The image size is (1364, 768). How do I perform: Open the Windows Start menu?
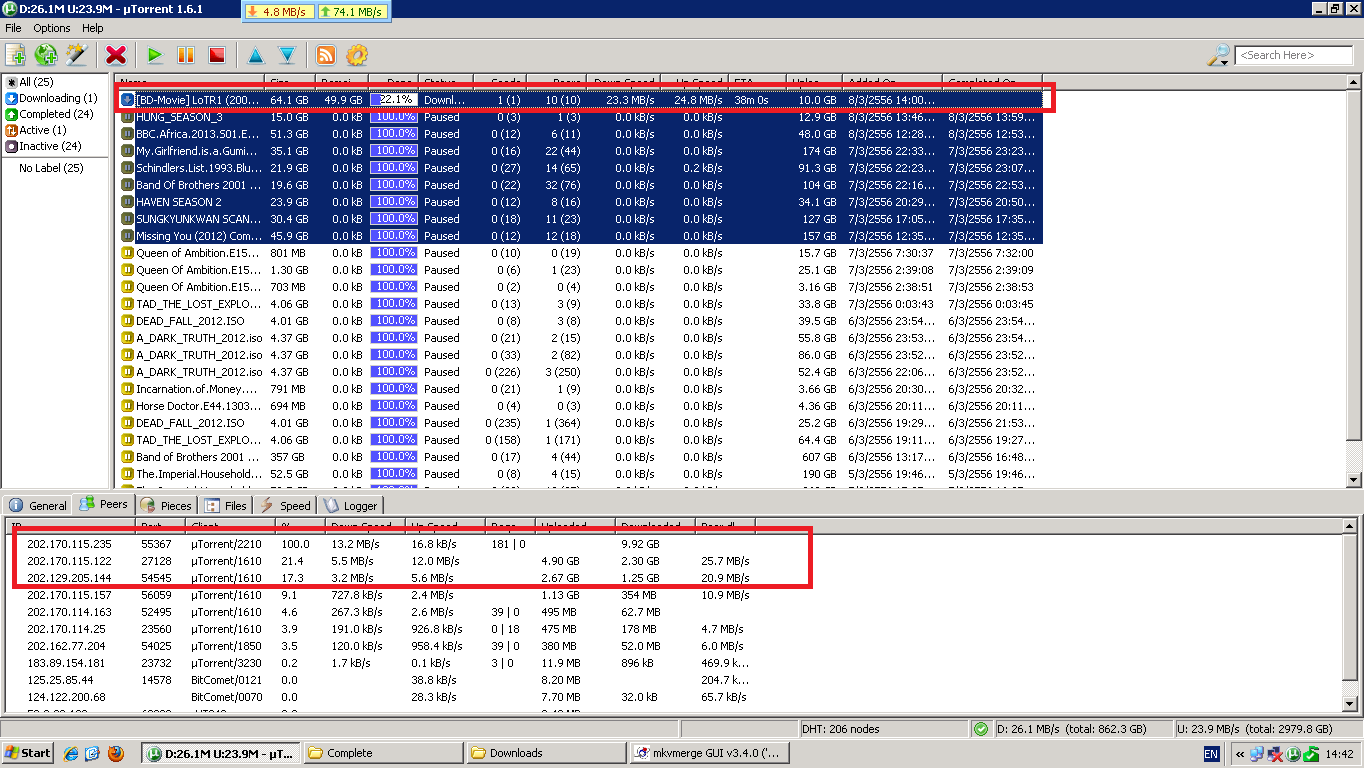pyautogui.click(x=28, y=753)
